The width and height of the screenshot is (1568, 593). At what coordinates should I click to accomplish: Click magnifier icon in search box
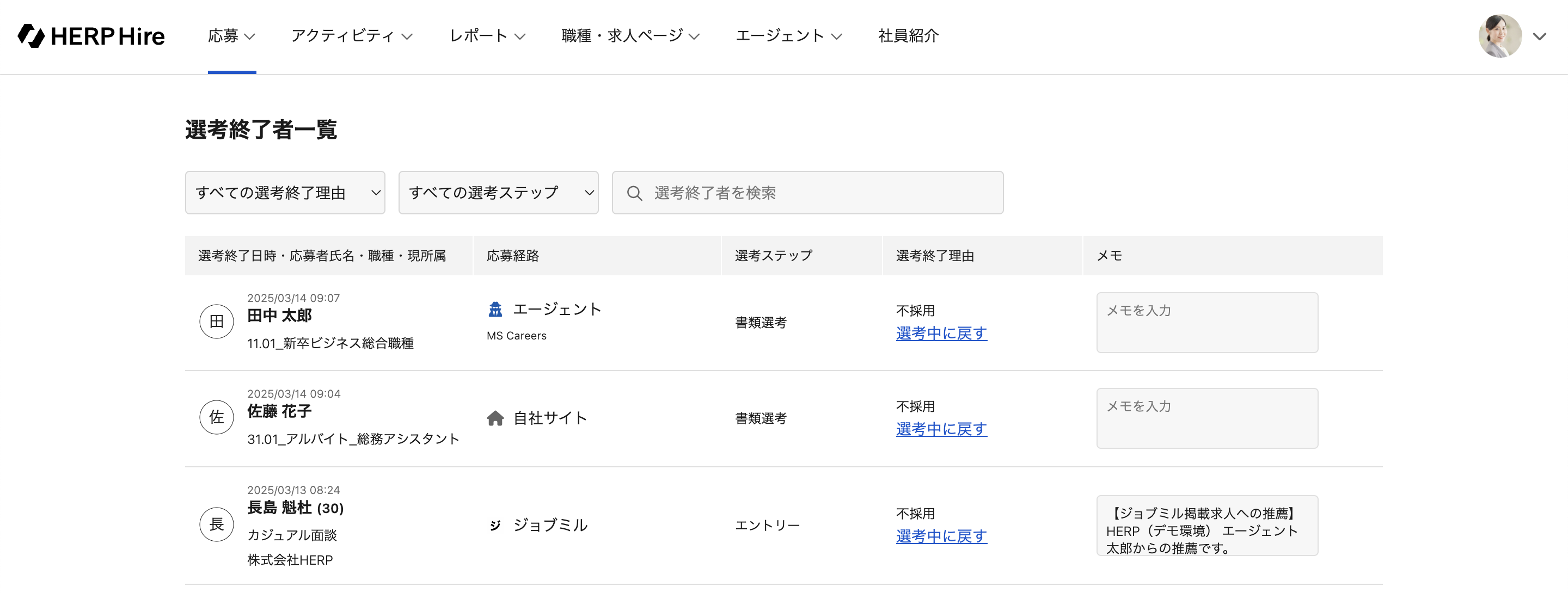pos(634,194)
